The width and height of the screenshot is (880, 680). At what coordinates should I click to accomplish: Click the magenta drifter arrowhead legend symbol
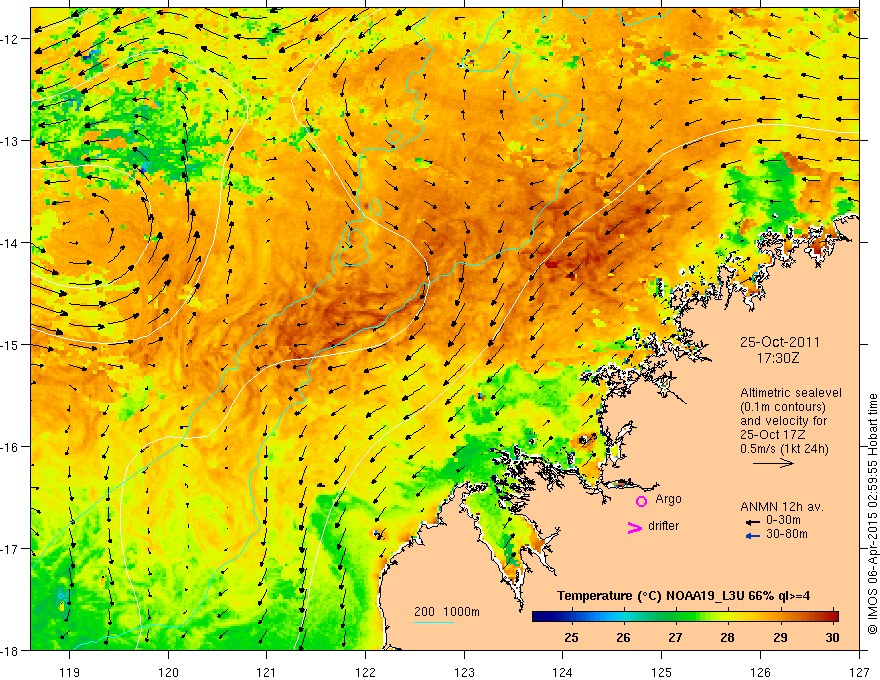[x=635, y=527]
